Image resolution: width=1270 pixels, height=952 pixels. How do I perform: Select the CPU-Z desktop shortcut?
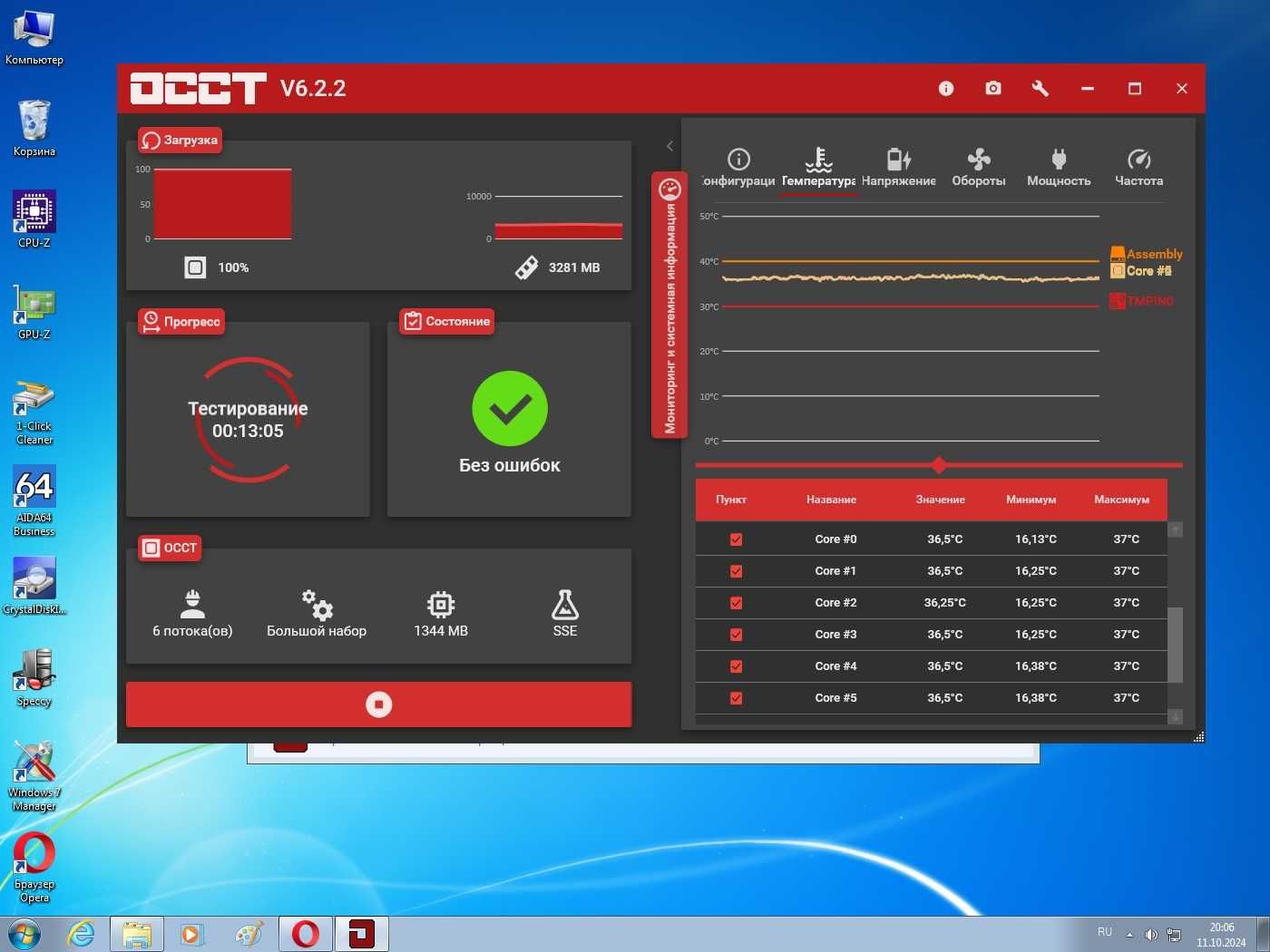(34, 219)
